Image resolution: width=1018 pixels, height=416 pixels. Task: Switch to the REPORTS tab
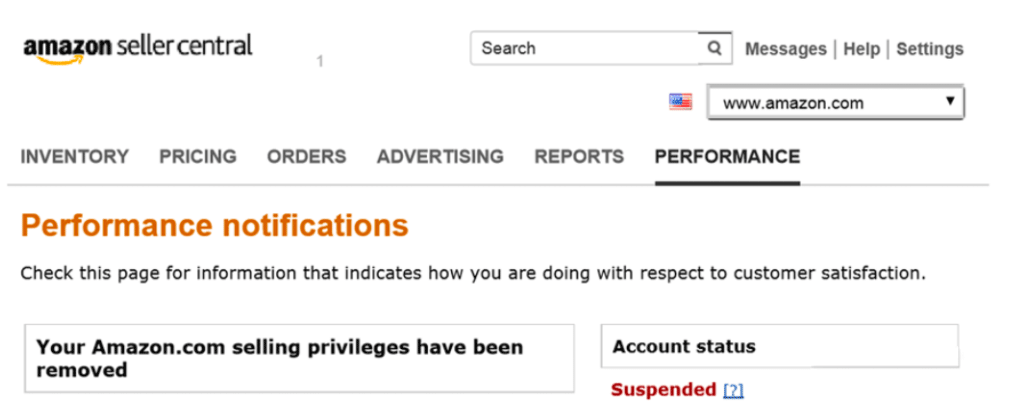[579, 156]
